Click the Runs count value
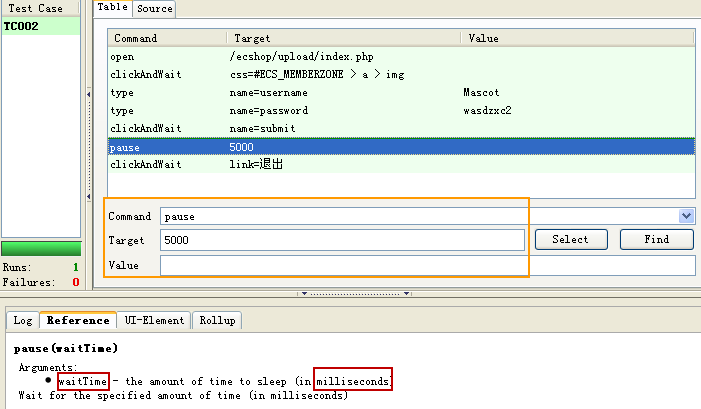The width and height of the screenshot is (701, 409). (76, 267)
